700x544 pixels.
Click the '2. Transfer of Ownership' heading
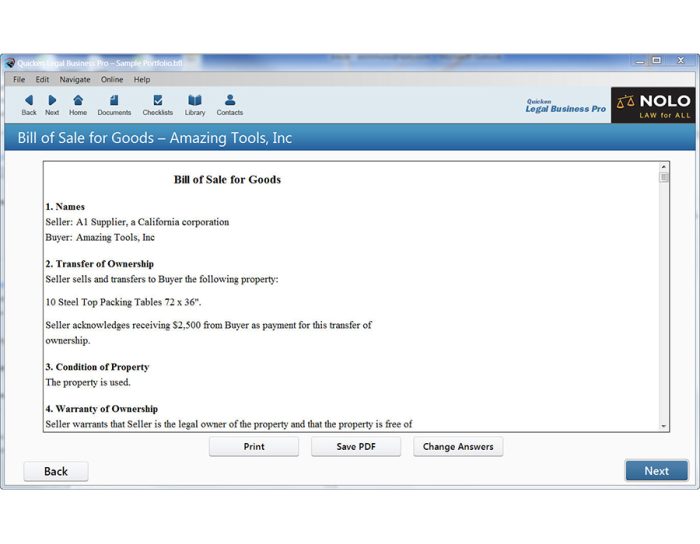(99, 264)
